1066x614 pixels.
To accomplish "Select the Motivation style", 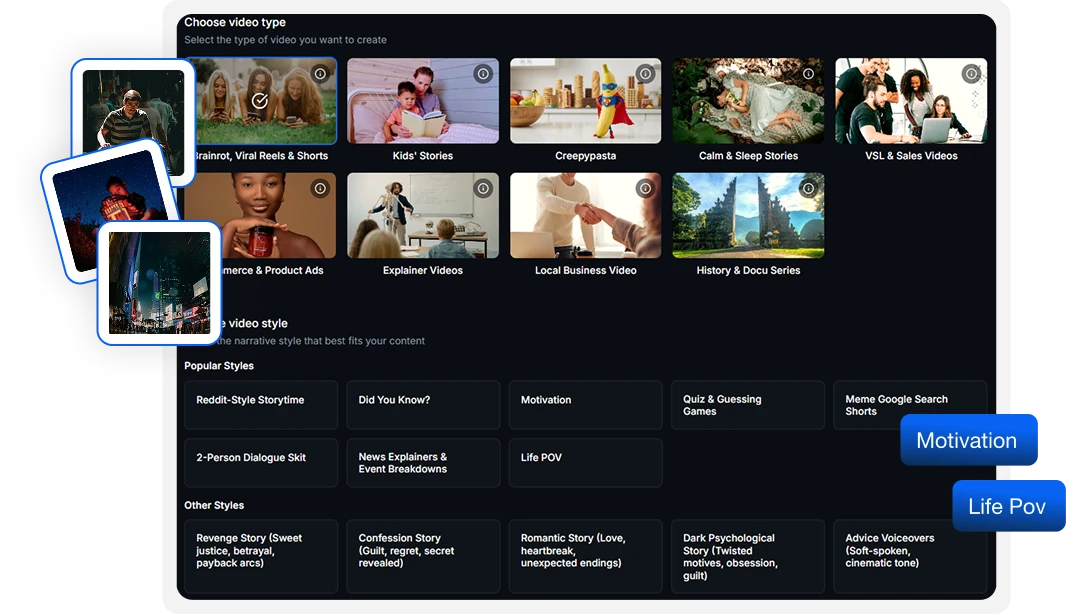I will tap(585, 404).
